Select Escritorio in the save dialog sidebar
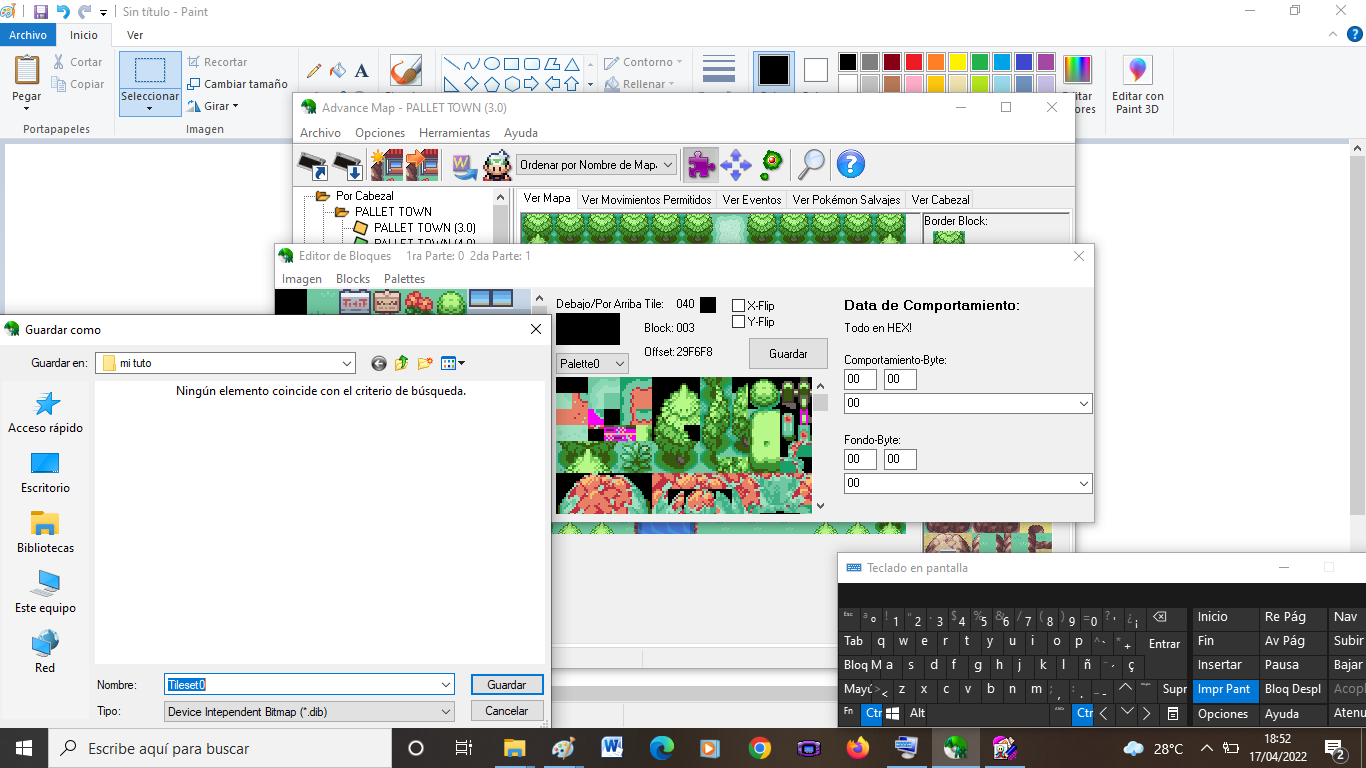The width and height of the screenshot is (1366, 768). 45,472
